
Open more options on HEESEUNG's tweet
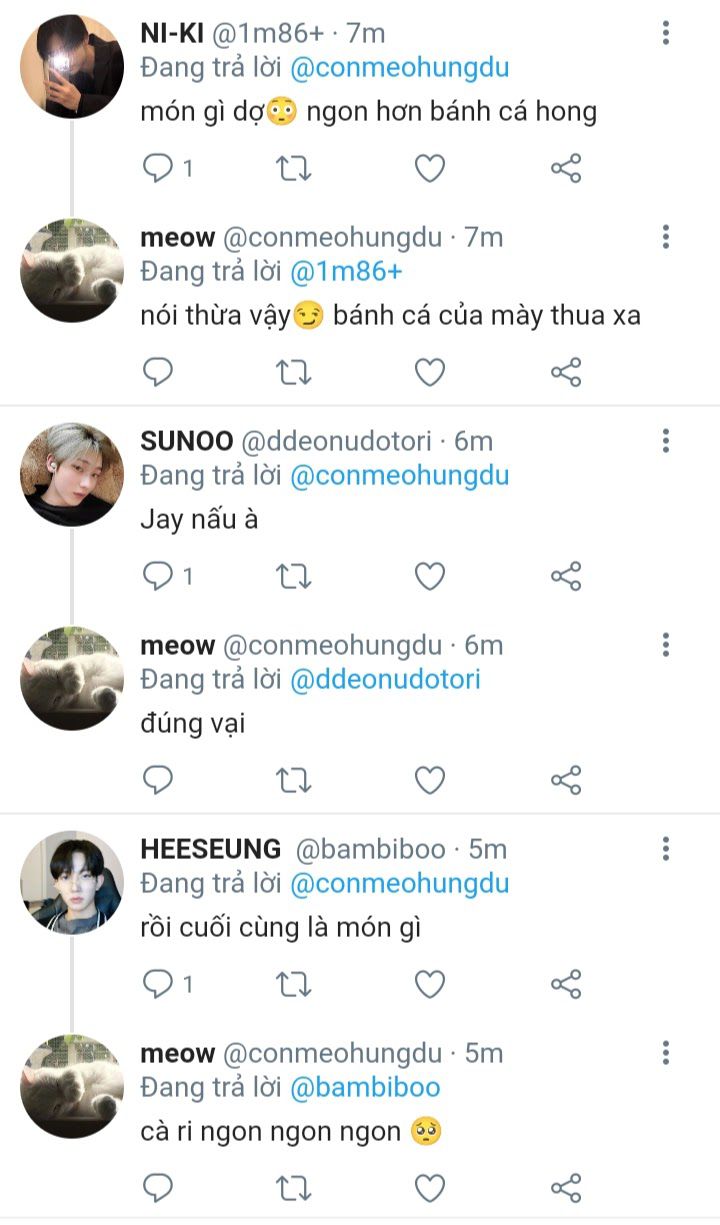[x=666, y=849]
